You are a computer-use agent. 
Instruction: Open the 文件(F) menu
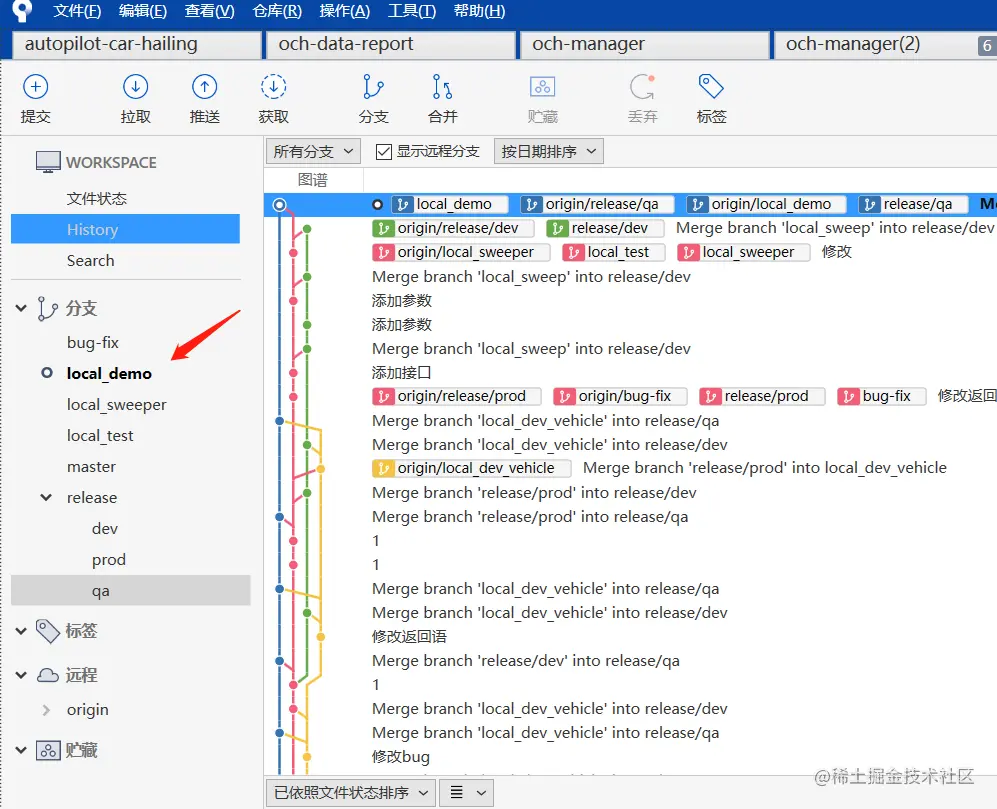coord(77,11)
